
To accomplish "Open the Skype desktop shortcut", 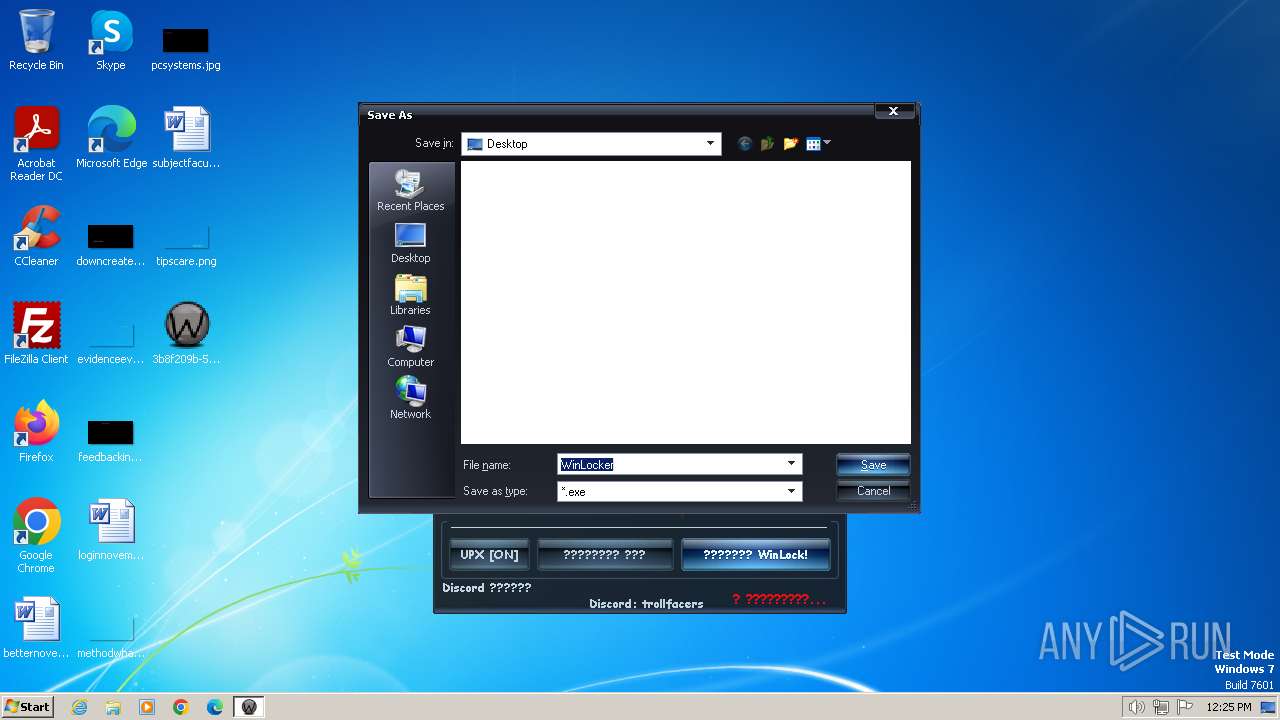I will pos(110,40).
